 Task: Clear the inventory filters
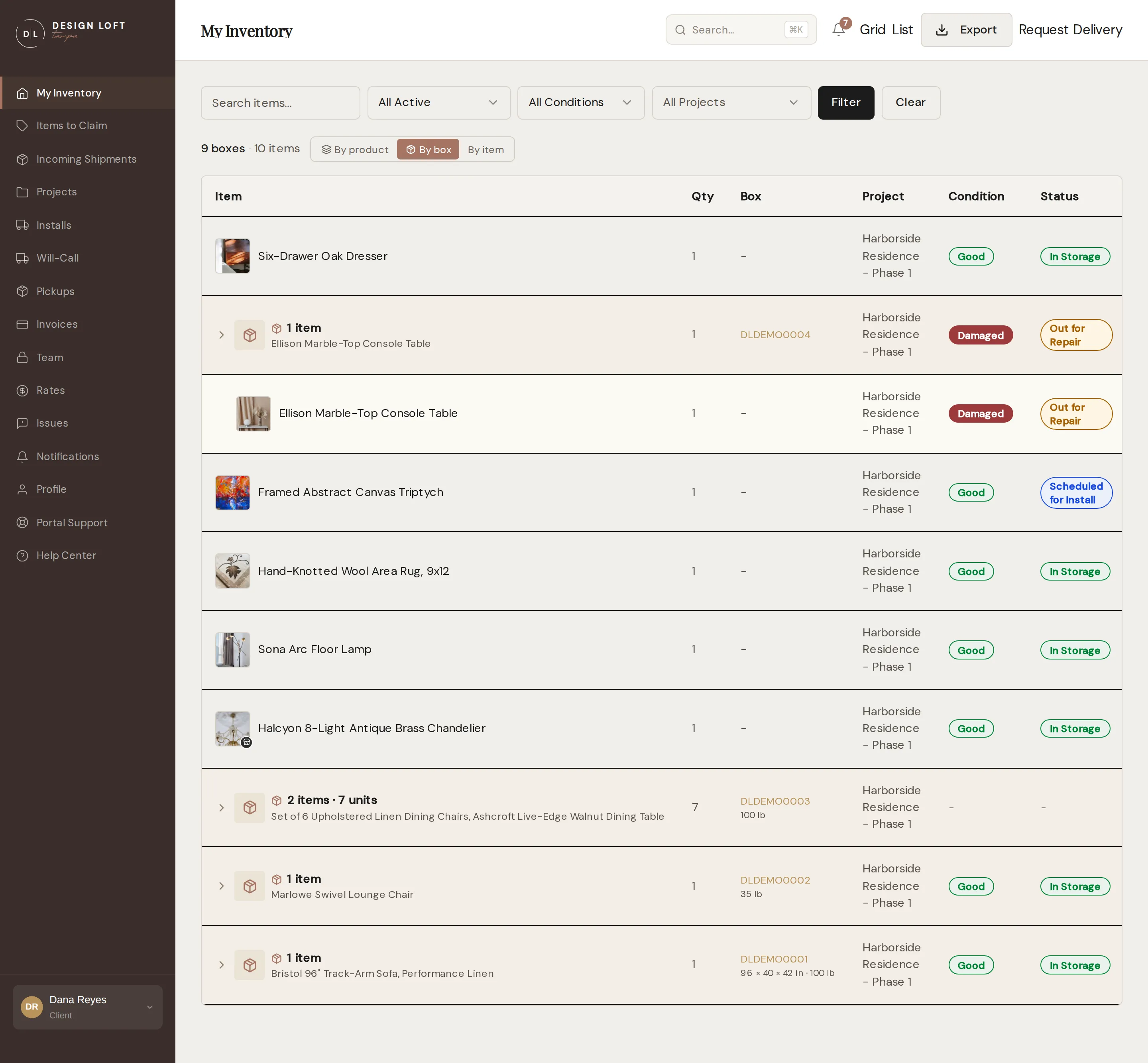click(910, 103)
